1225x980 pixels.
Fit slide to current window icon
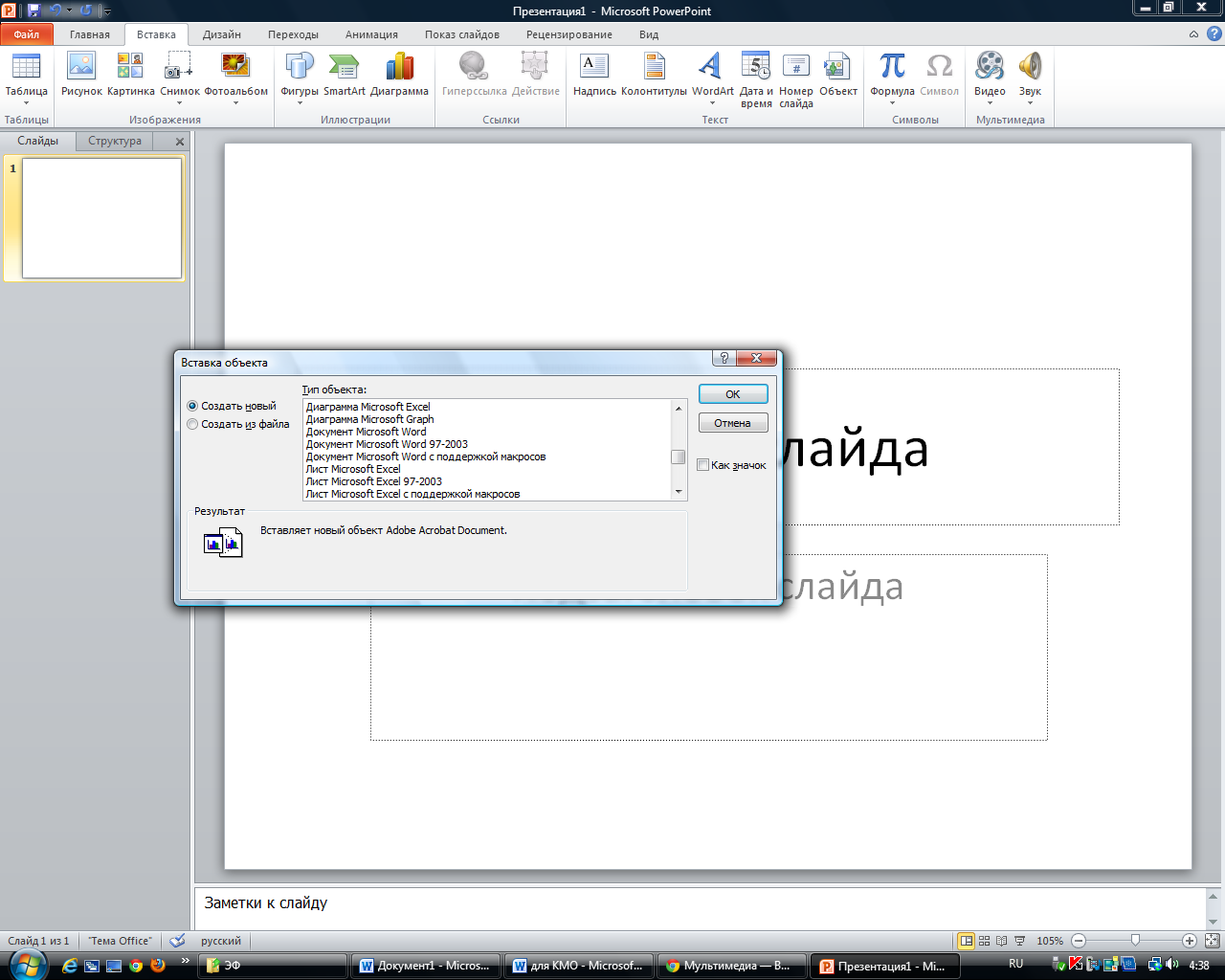coord(1212,941)
